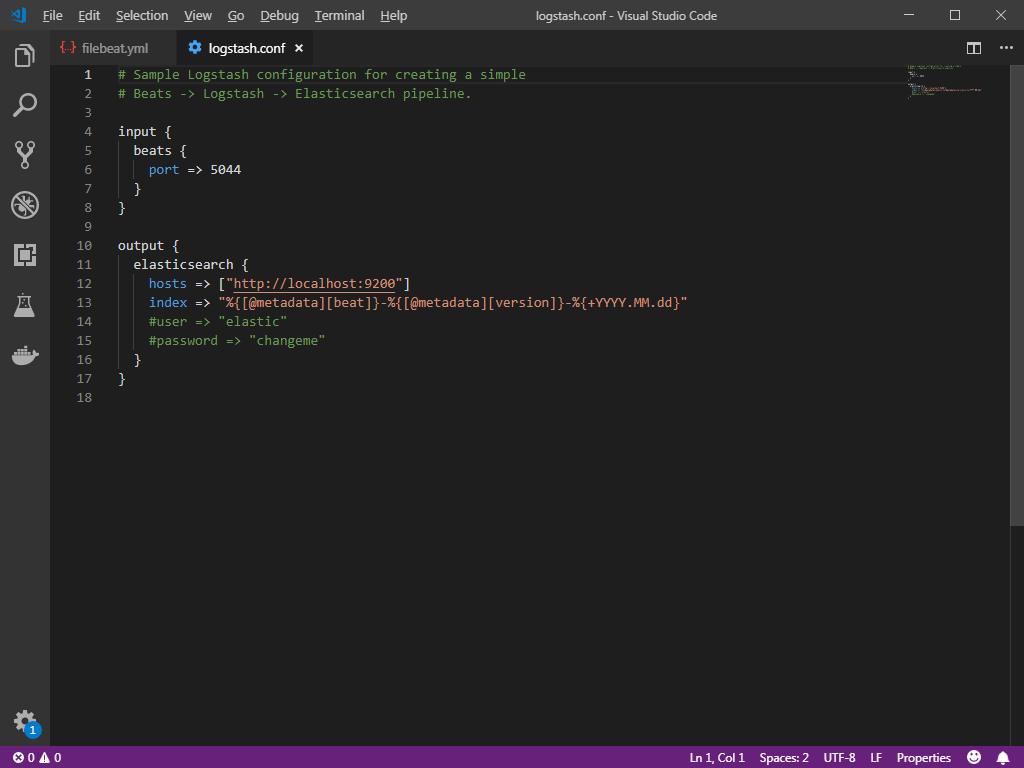Click the split editor icon
The width and height of the screenshot is (1024, 768).
tap(974, 48)
